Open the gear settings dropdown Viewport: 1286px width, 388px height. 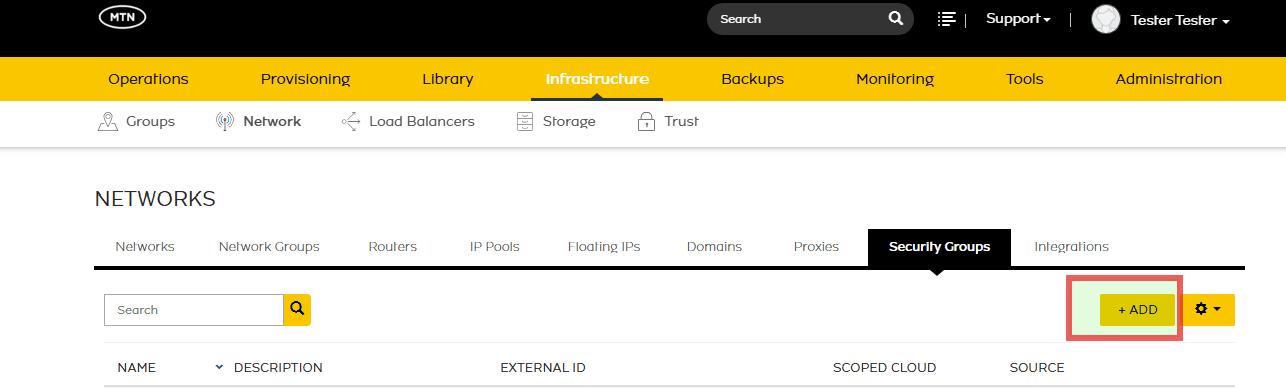pos(1208,310)
